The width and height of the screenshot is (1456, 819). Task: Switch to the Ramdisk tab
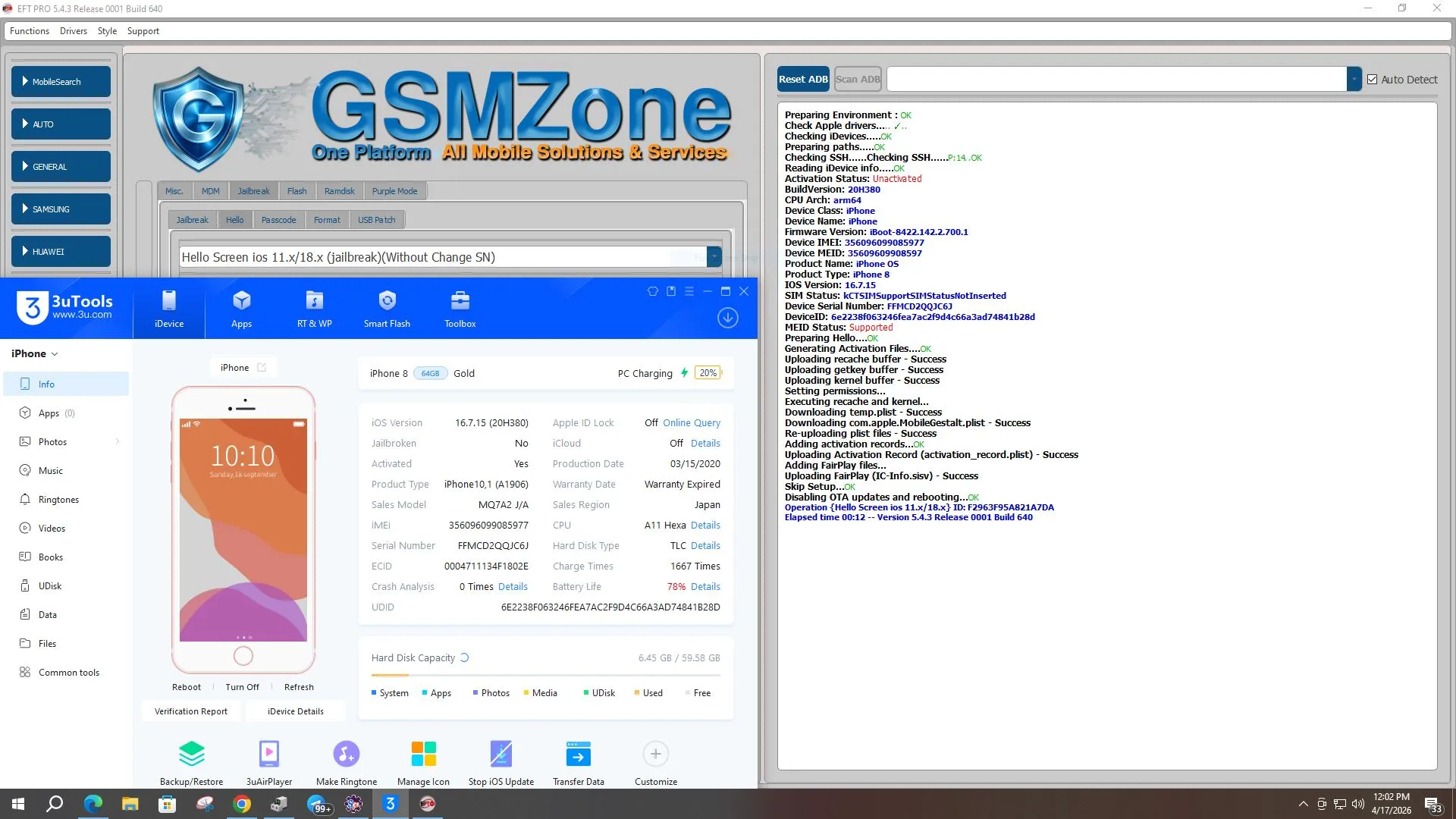click(x=339, y=191)
